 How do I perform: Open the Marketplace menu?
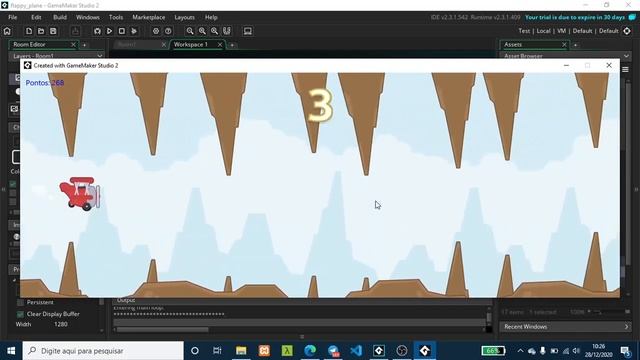pos(149,17)
